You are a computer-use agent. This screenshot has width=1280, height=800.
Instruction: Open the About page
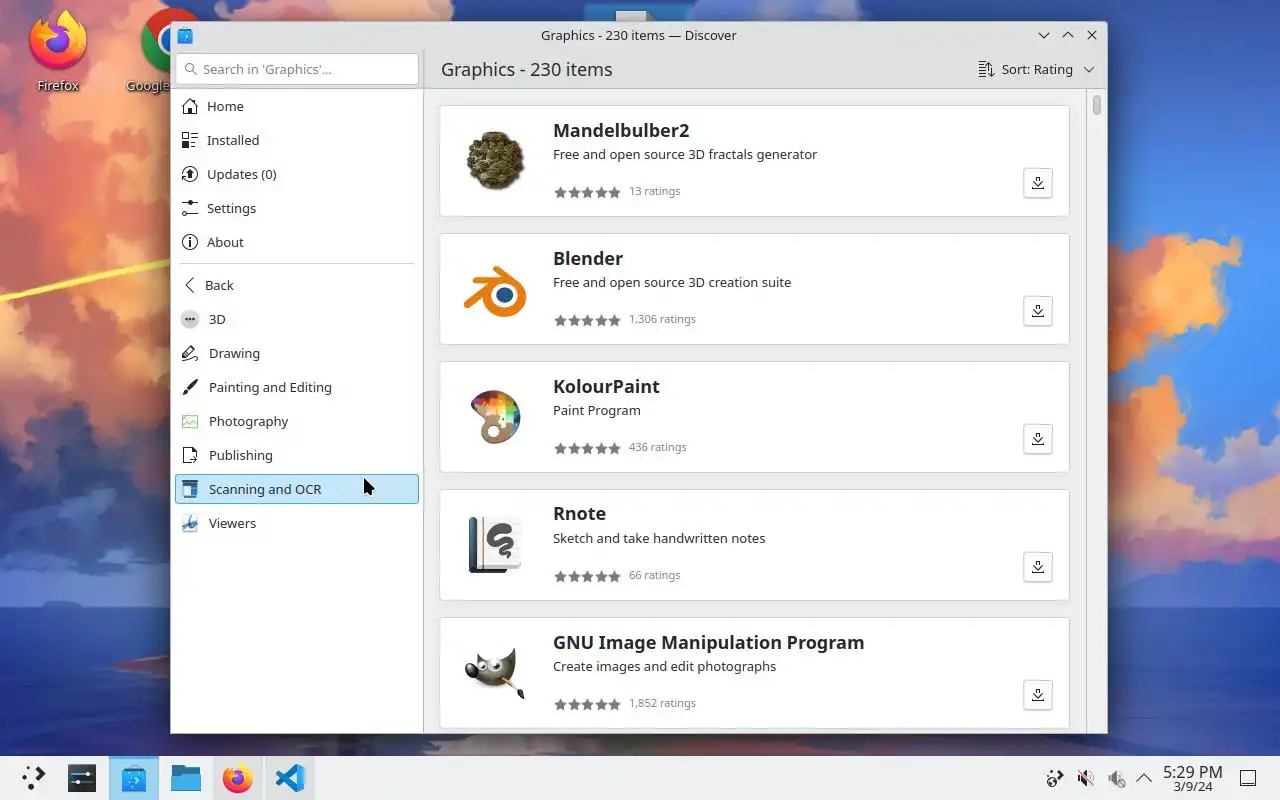(297, 242)
